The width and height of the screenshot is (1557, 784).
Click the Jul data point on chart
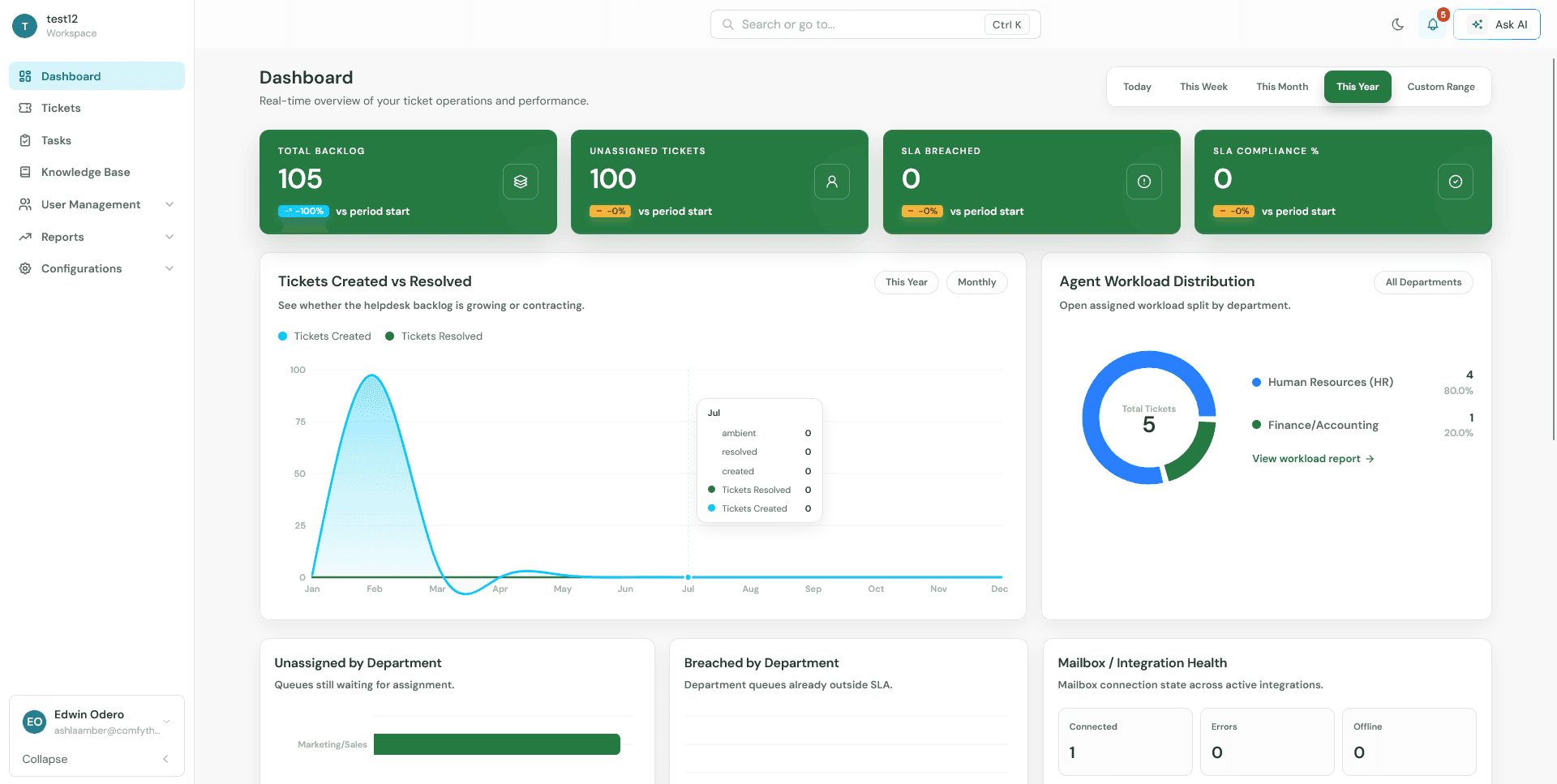(x=688, y=577)
